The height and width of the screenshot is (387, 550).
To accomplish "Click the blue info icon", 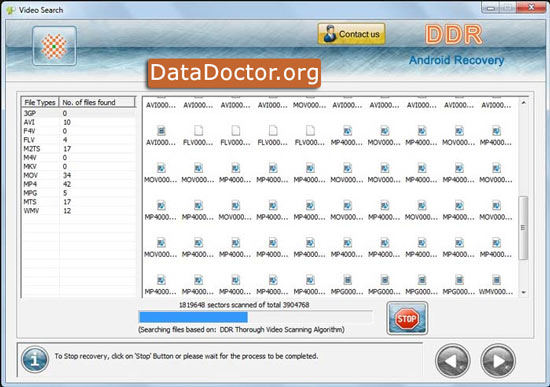I will point(35,360).
